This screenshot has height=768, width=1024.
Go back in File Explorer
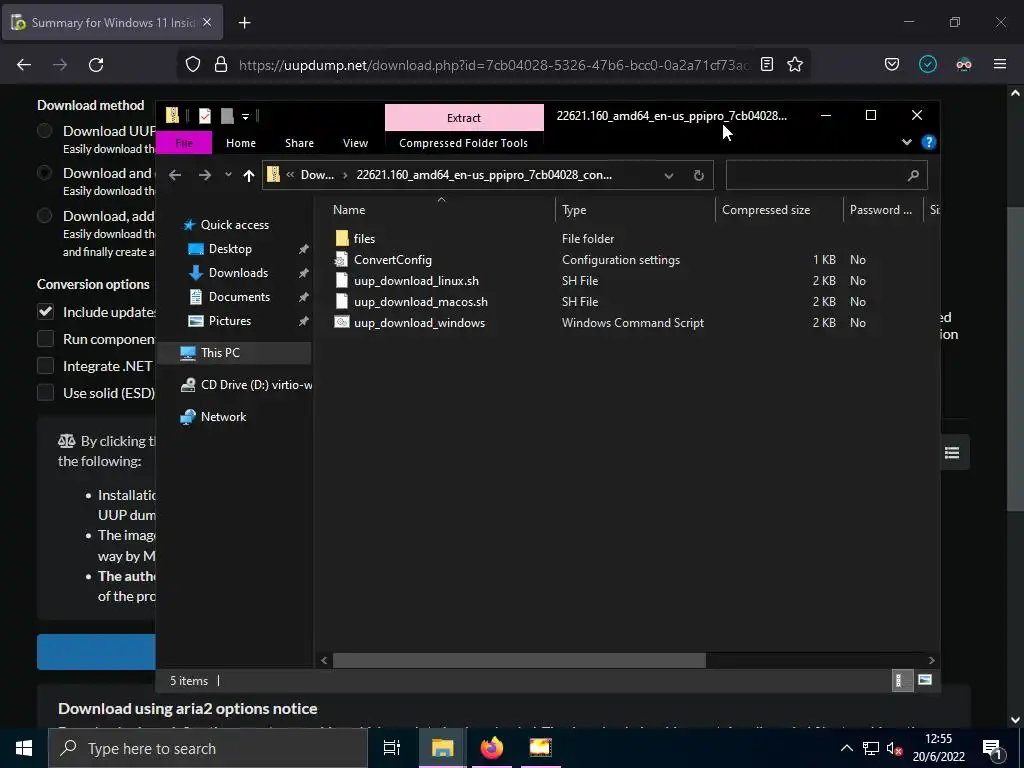tap(174, 175)
